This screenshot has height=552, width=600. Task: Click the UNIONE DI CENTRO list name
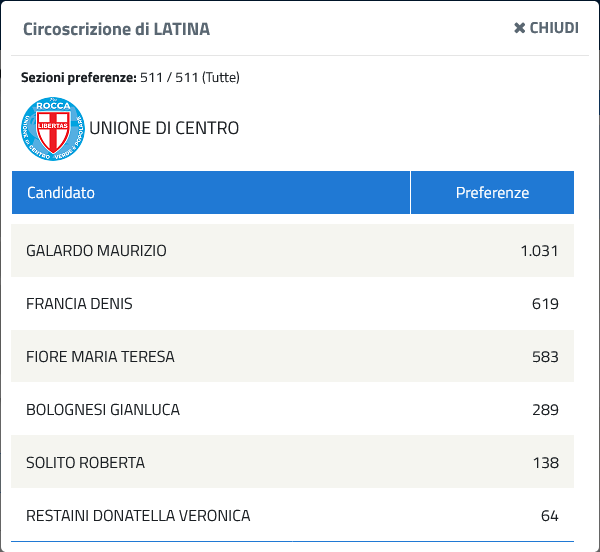click(x=164, y=128)
